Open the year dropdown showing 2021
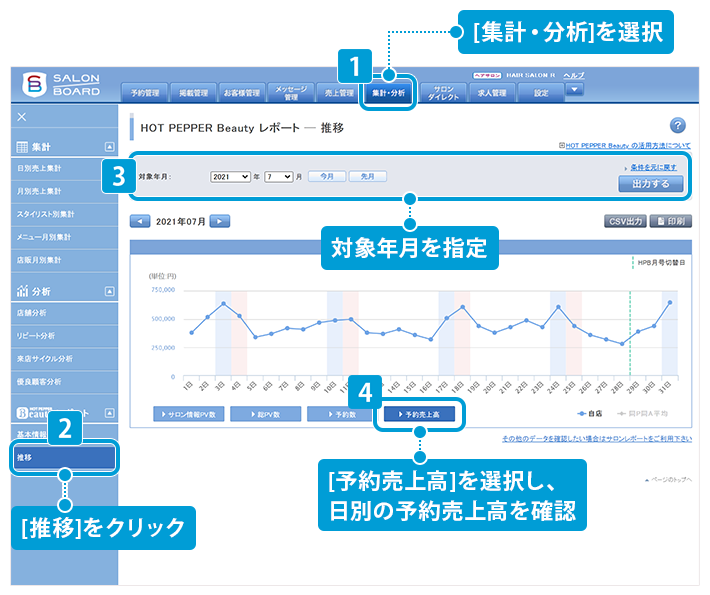The width and height of the screenshot is (710, 595). point(231,176)
